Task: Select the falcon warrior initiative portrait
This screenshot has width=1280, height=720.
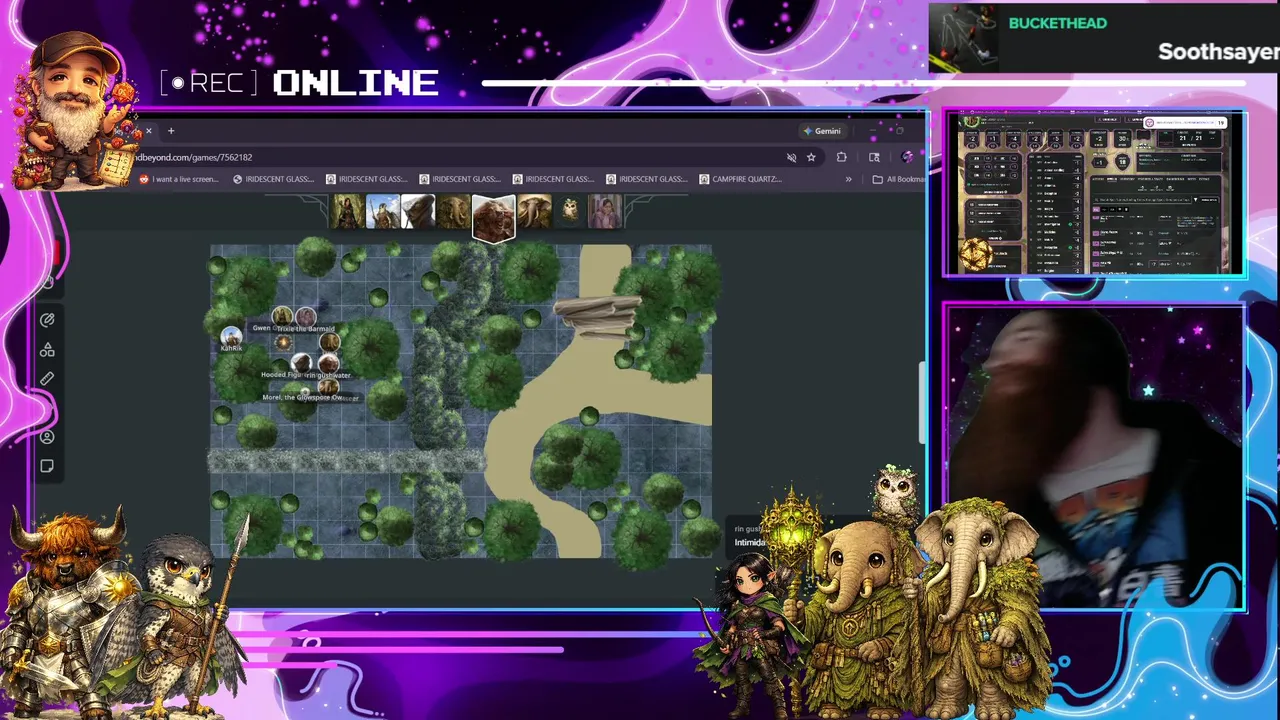Action: tap(383, 211)
